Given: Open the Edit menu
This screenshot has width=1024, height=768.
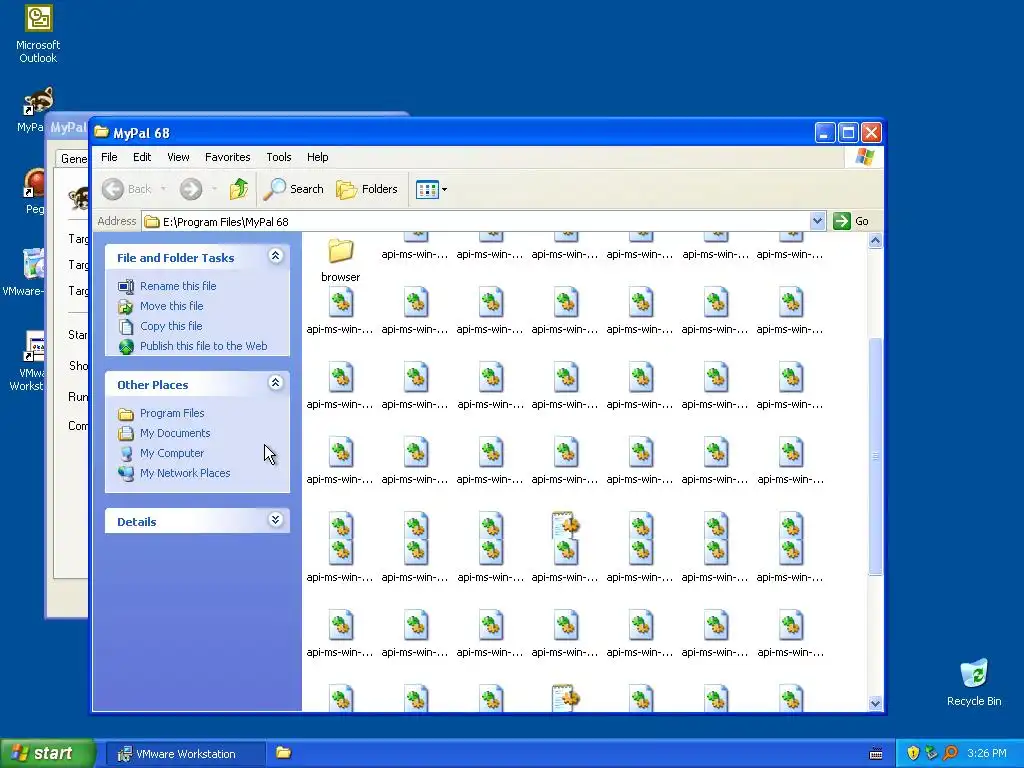Looking at the screenshot, I should pos(142,157).
